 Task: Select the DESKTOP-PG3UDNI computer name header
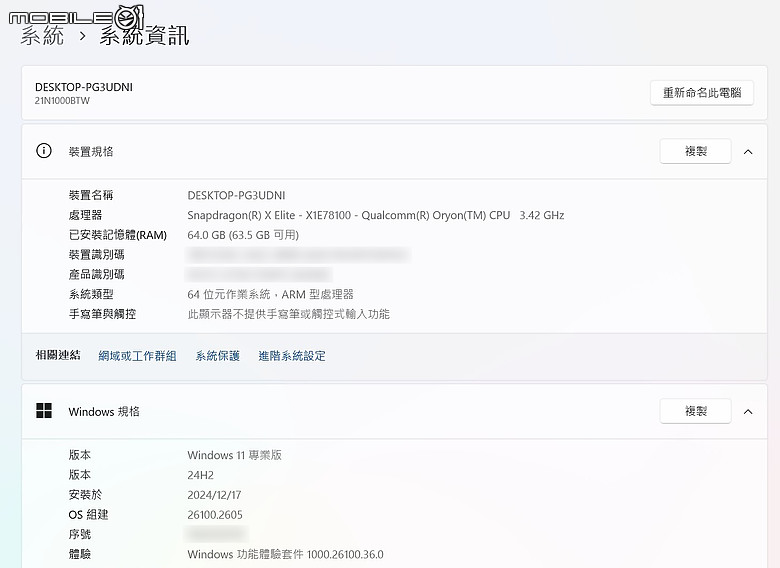click(x=84, y=87)
